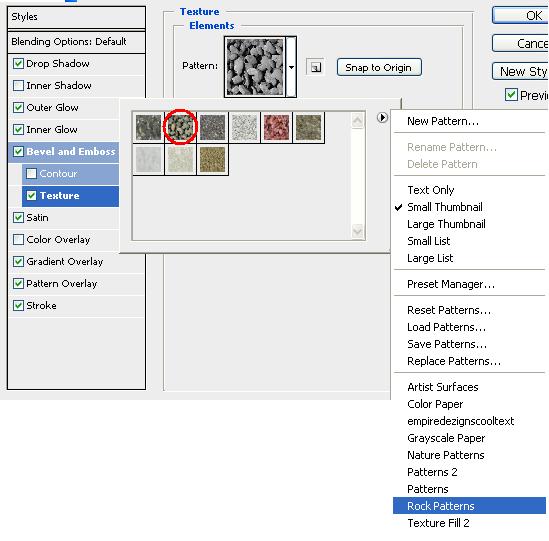Click the current pattern preview swatch
Image resolution: width=549 pixels, height=541 pixels.
coord(255,67)
